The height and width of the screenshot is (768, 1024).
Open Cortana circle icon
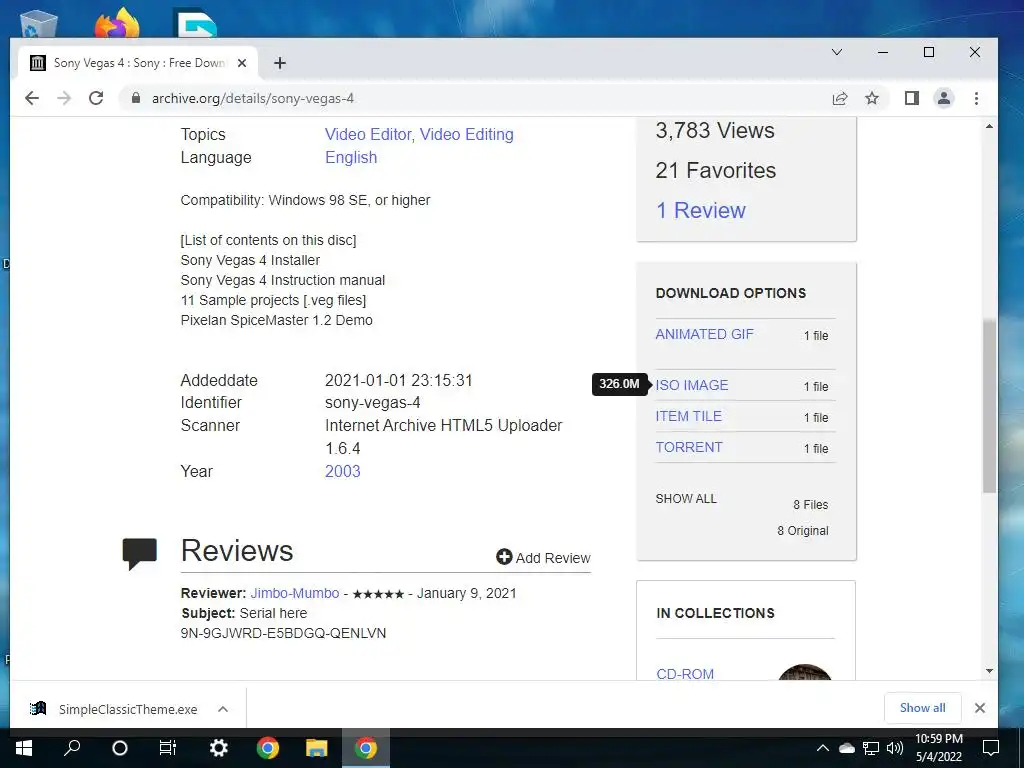point(120,748)
